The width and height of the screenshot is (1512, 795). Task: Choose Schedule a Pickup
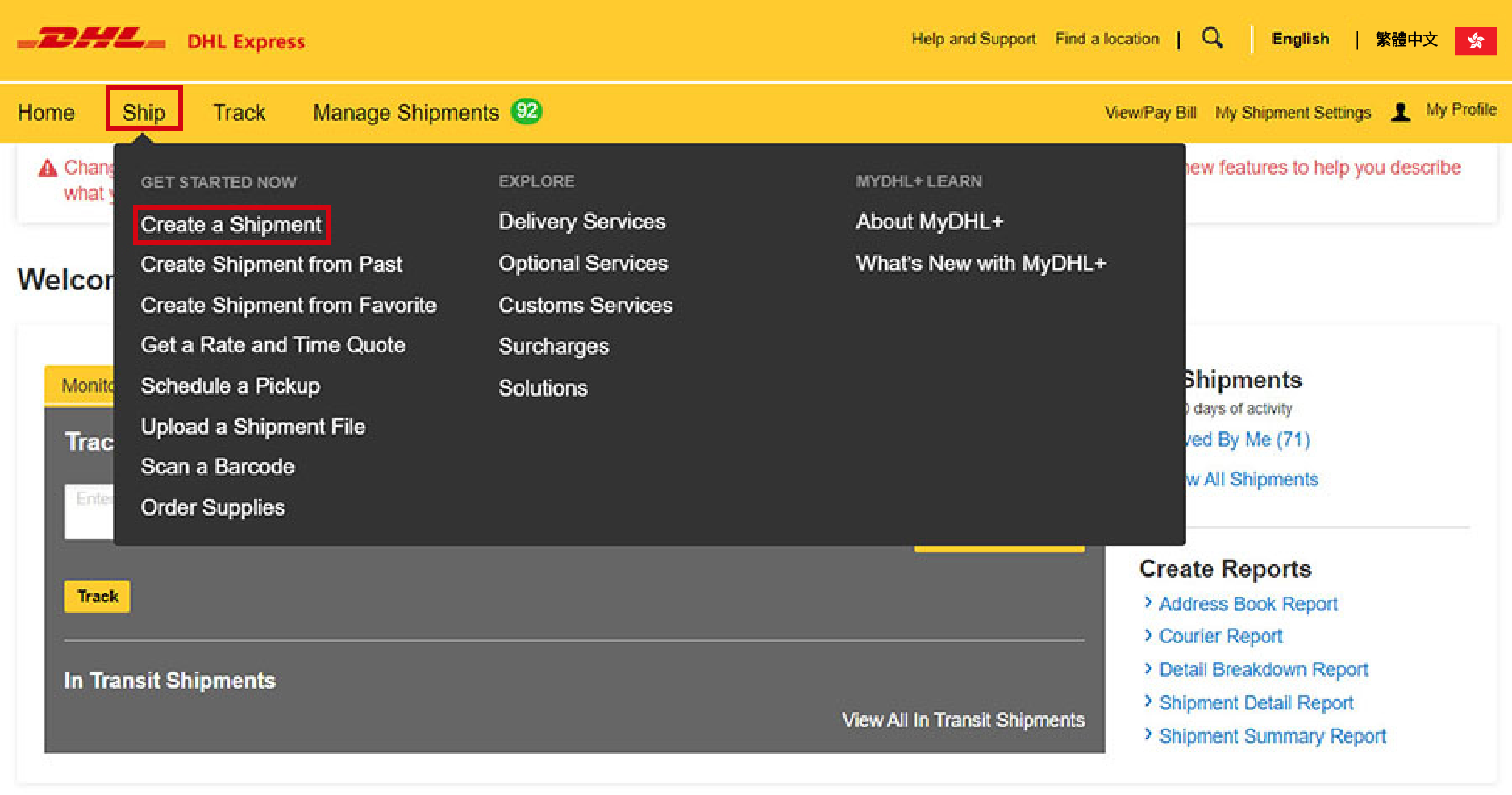coord(231,385)
